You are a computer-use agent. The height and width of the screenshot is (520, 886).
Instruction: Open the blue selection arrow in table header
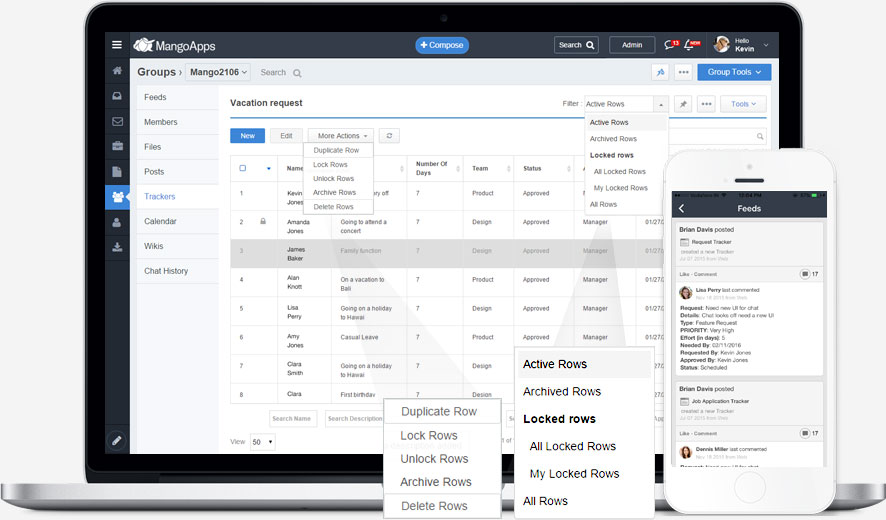(268, 168)
